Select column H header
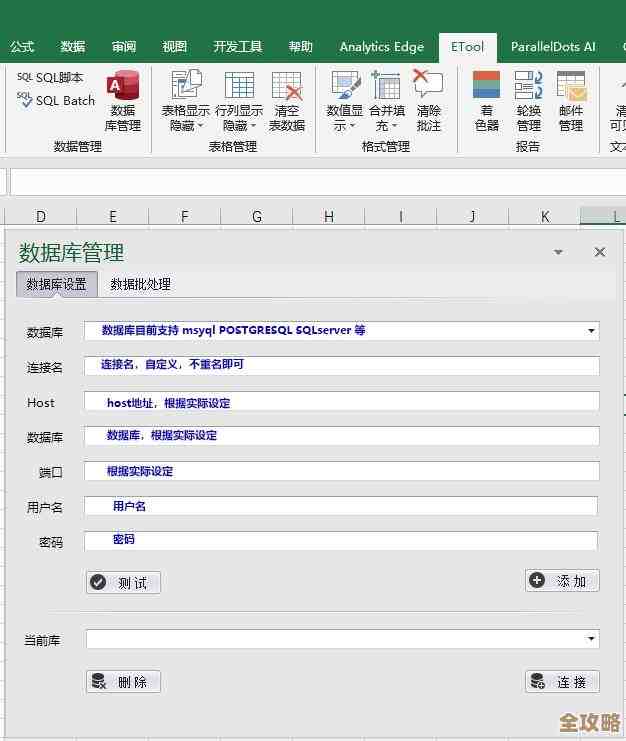This screenshot has height=741, width=626. pyautogui.click(x=329, y=216)
